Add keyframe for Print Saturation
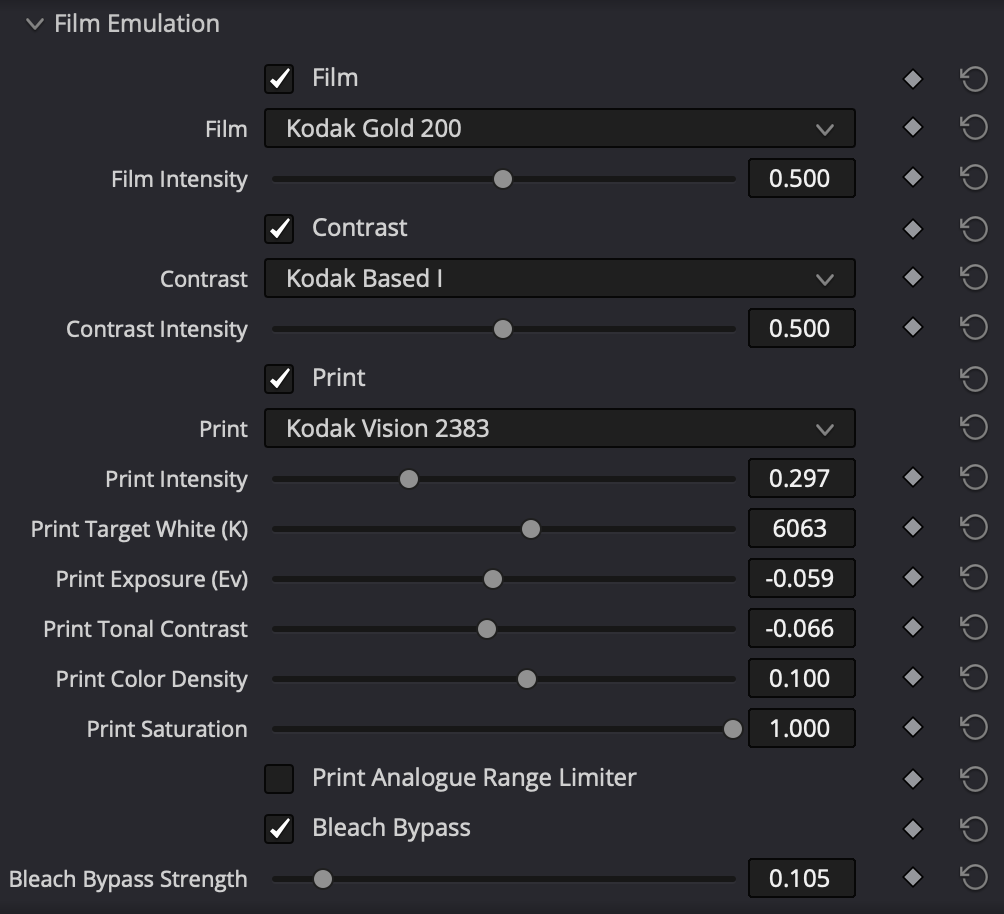Screen dimensions: 1004x914 click(x=912, y=727)
